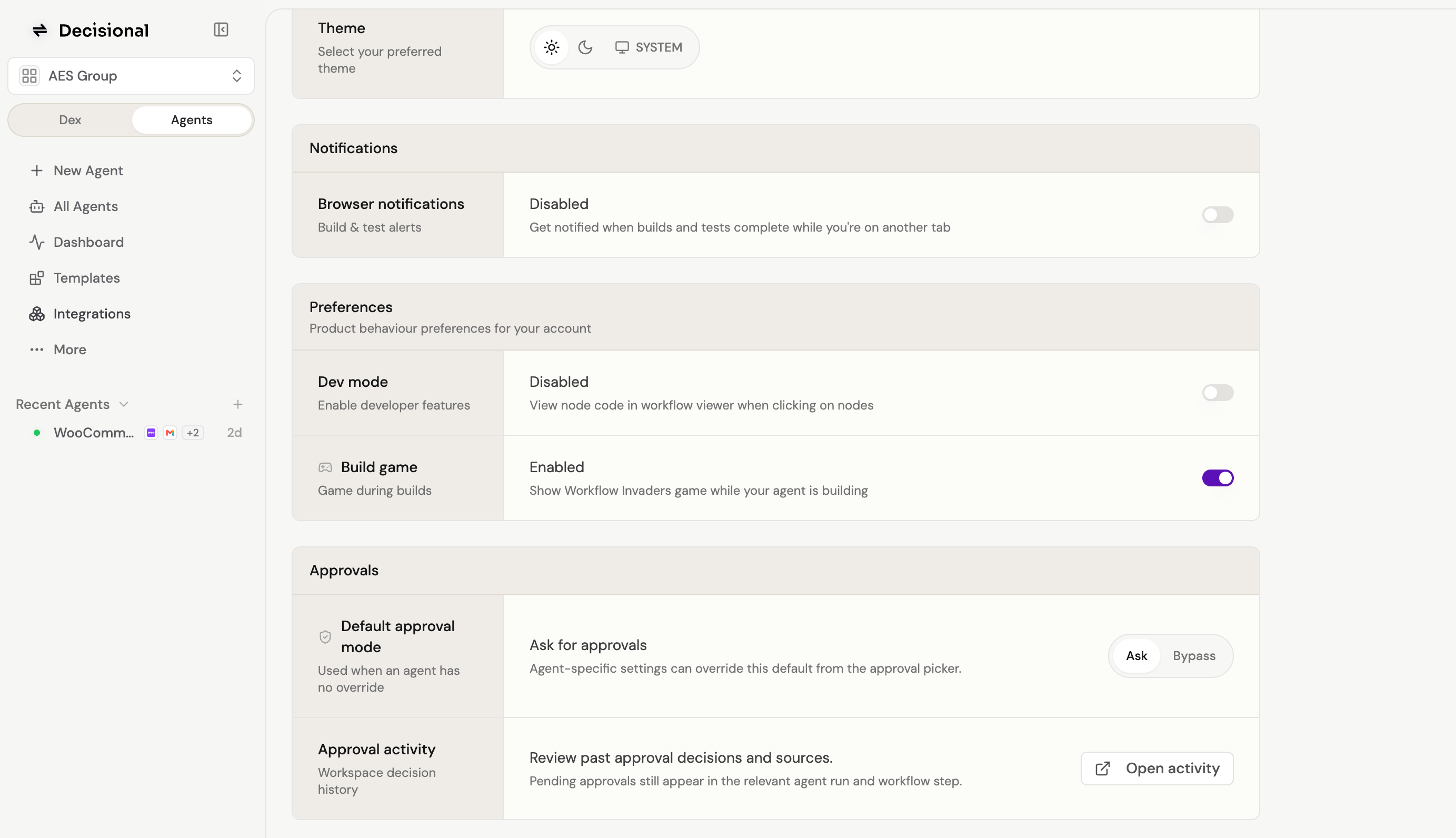Click the purple WooCommerce integration badge
1456x838 pixels.
coord(151,433)
